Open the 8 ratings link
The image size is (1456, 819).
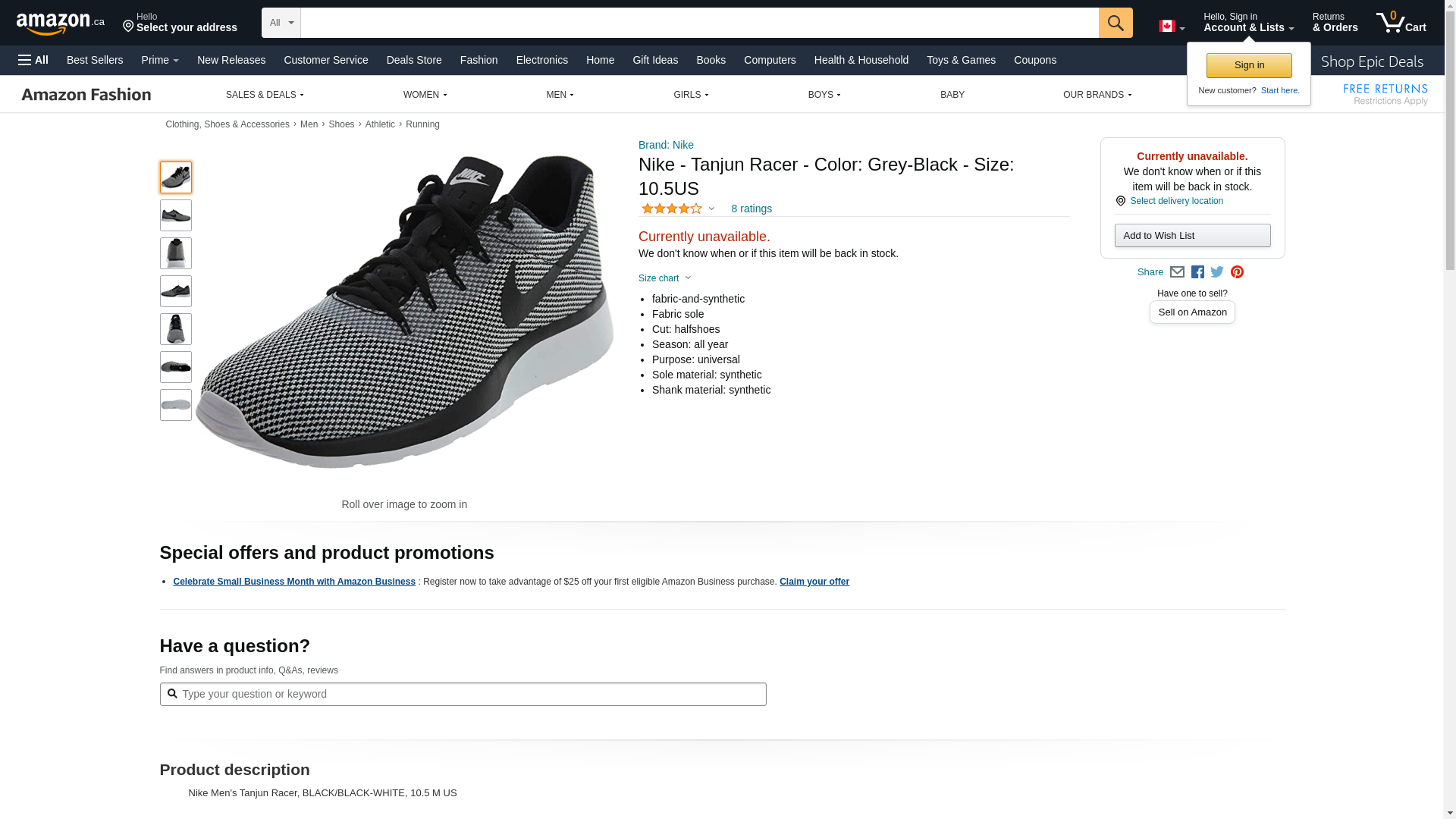751,209
